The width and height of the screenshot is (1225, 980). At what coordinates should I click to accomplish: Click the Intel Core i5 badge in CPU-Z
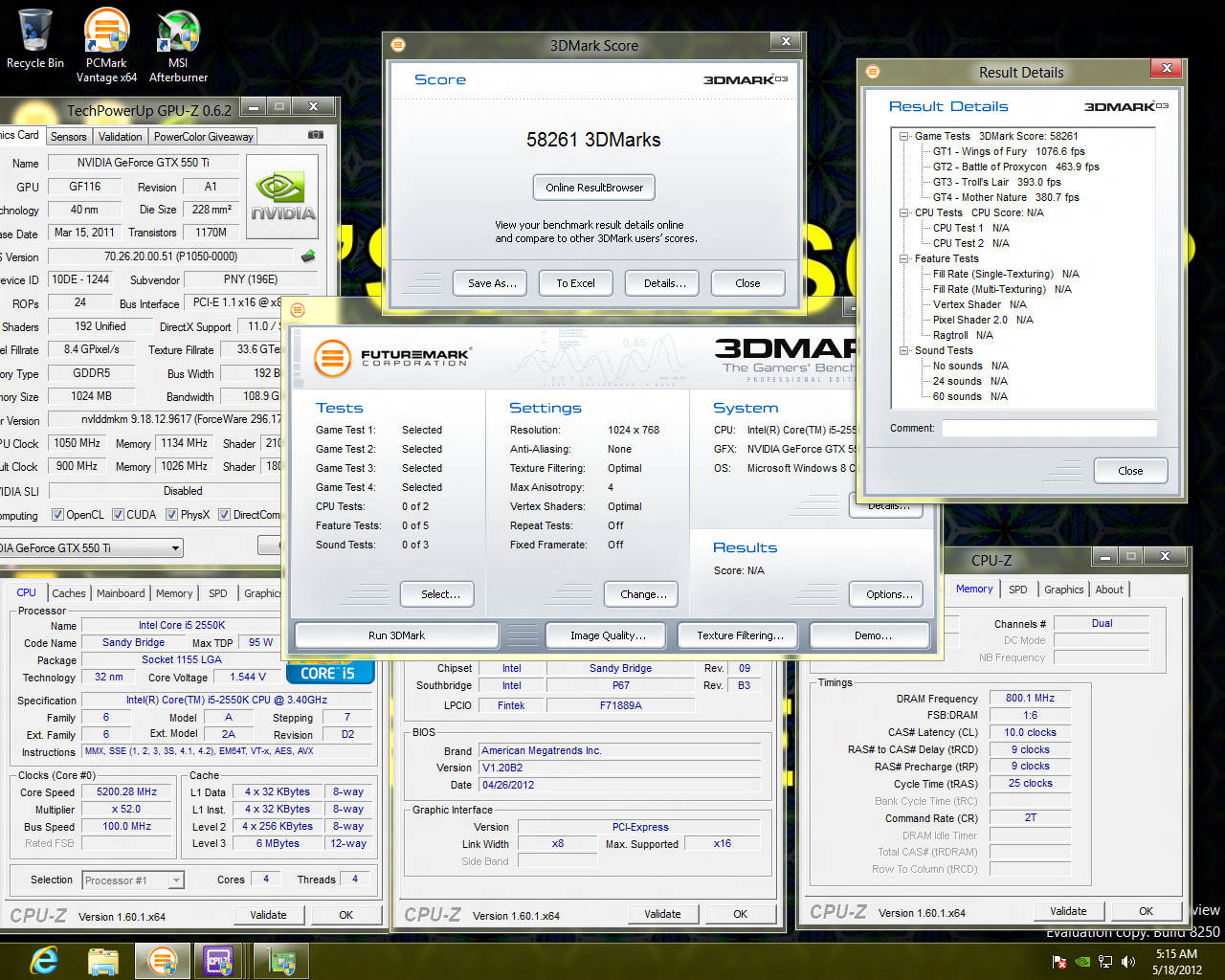[x=329, y=673]
